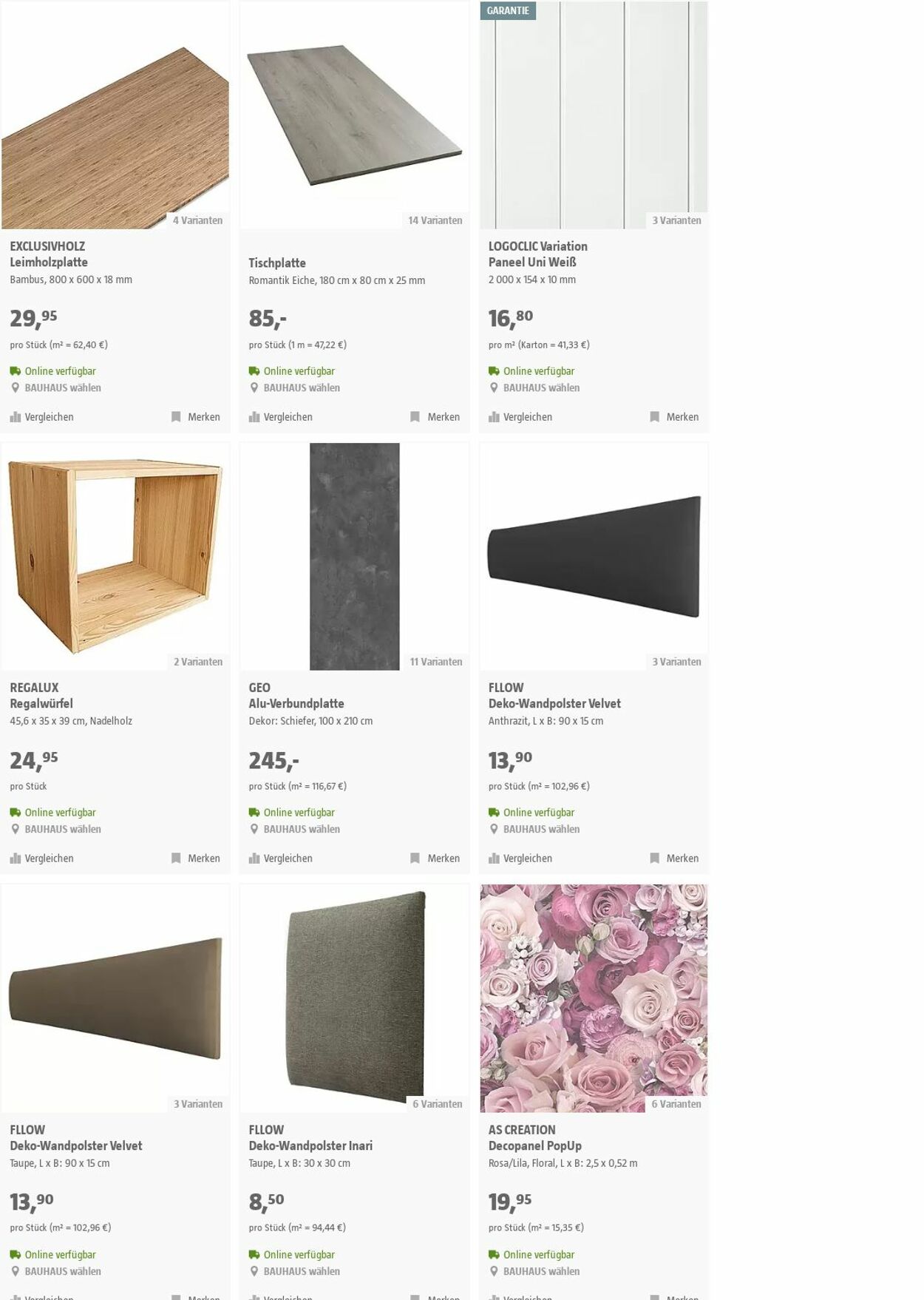Viewport: 924px width, 1300px height.
Task: Open the EXCLUSIVHOLZ Leimholzplatte product title
Action: (x=49, y=254)
